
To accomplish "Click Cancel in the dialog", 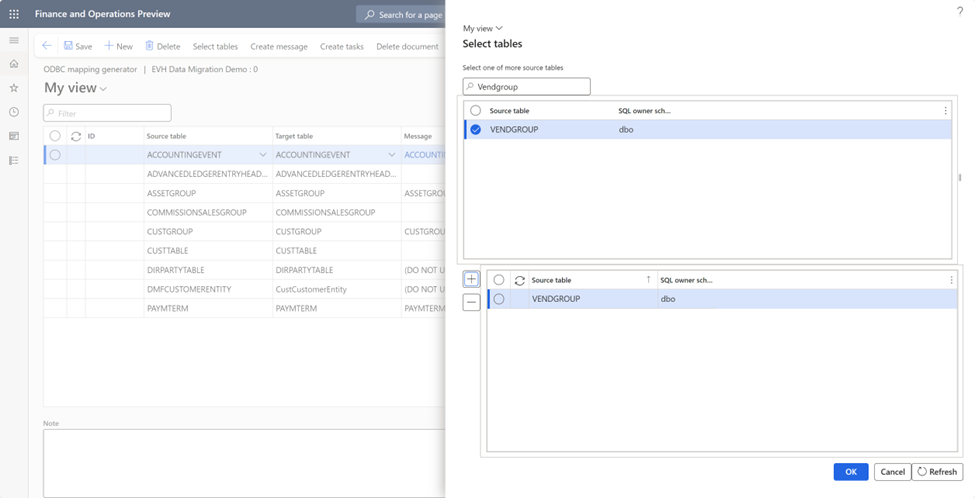I will pos(892,472).
